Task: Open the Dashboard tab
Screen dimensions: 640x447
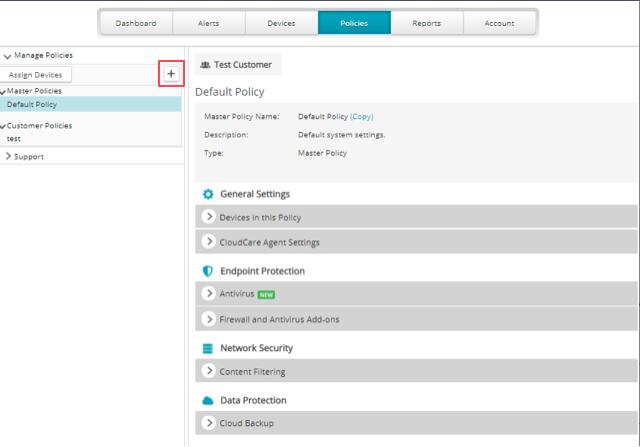Action: tap(135, 22)
